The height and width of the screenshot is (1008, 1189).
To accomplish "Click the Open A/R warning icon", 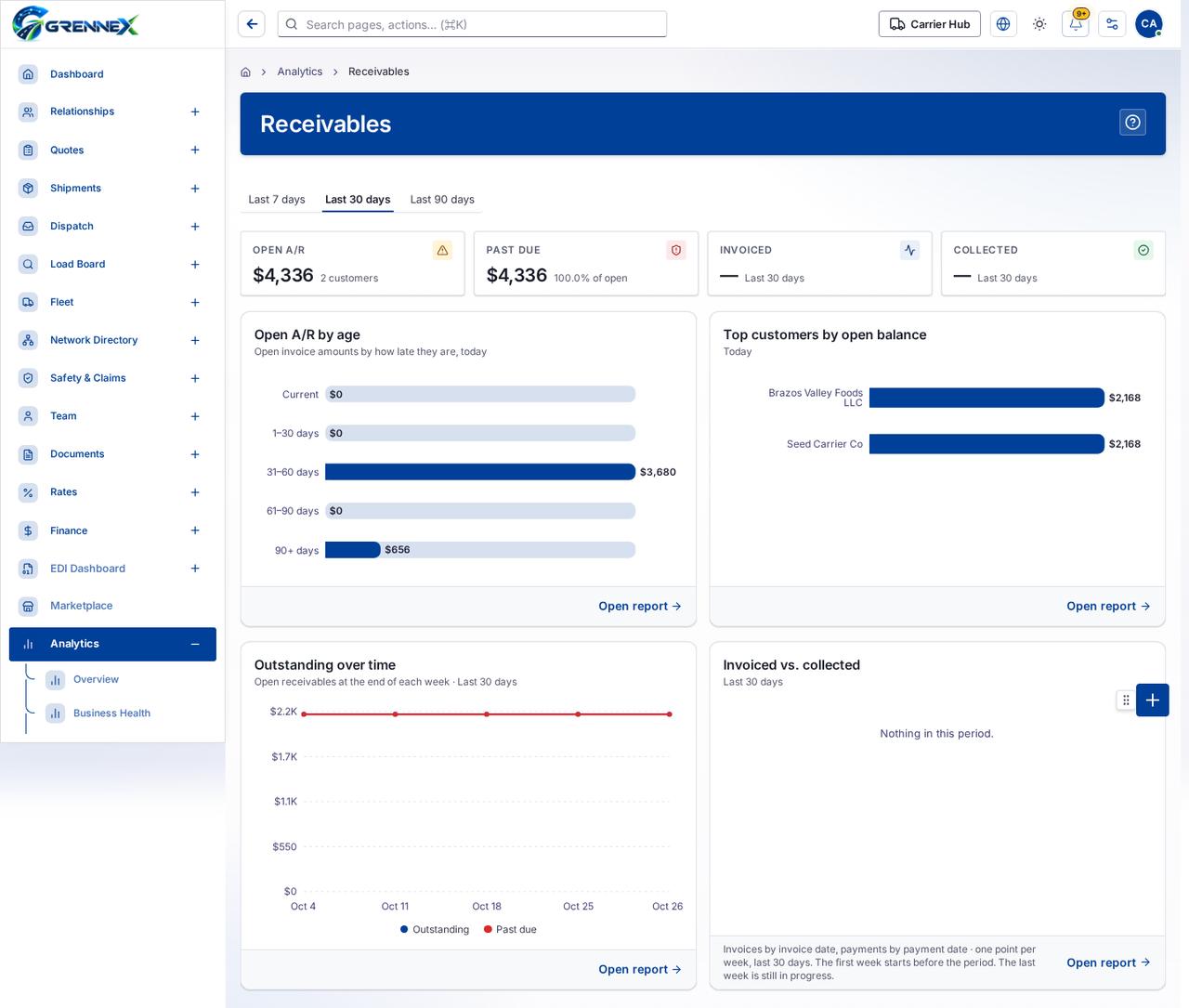I will click(442, 250).
